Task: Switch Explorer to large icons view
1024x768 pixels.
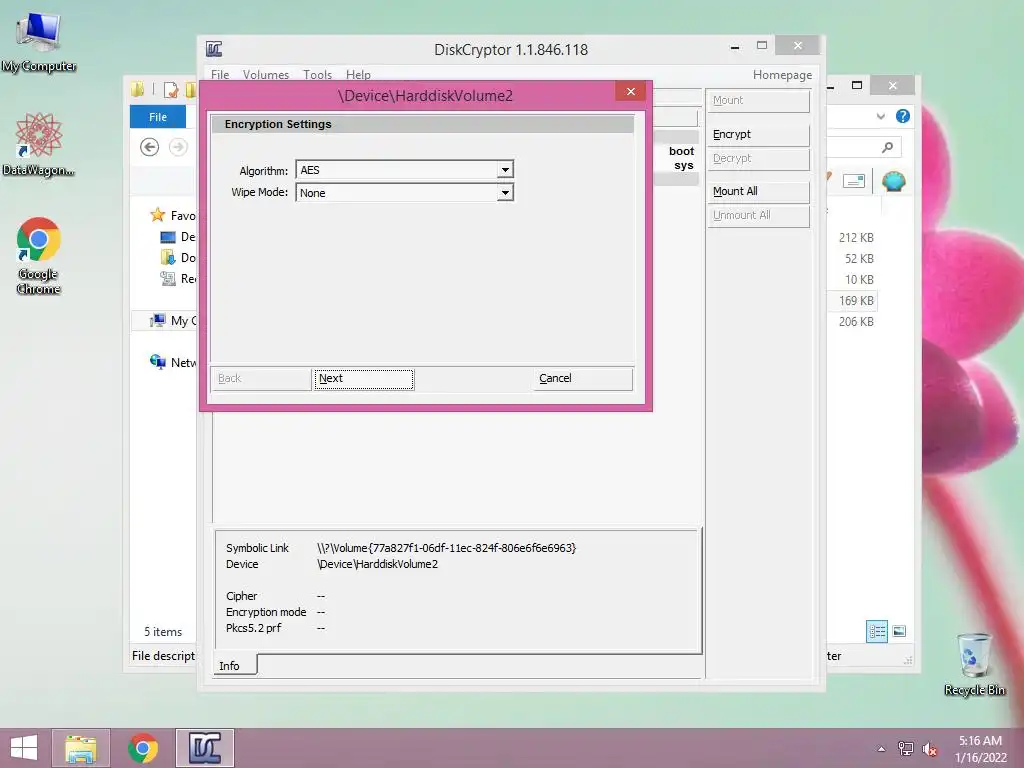Action: point(899,631)
